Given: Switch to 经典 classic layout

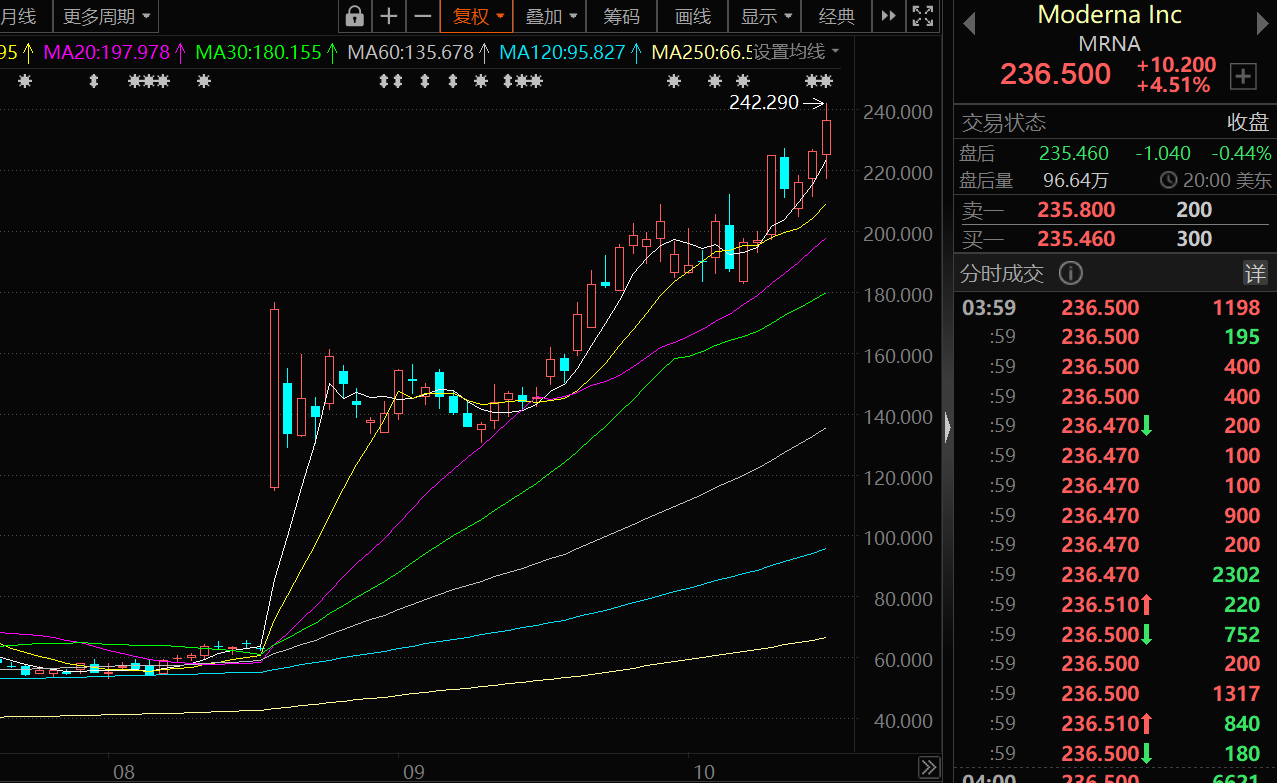Looking at the screenshot, I should coord(837,16).
